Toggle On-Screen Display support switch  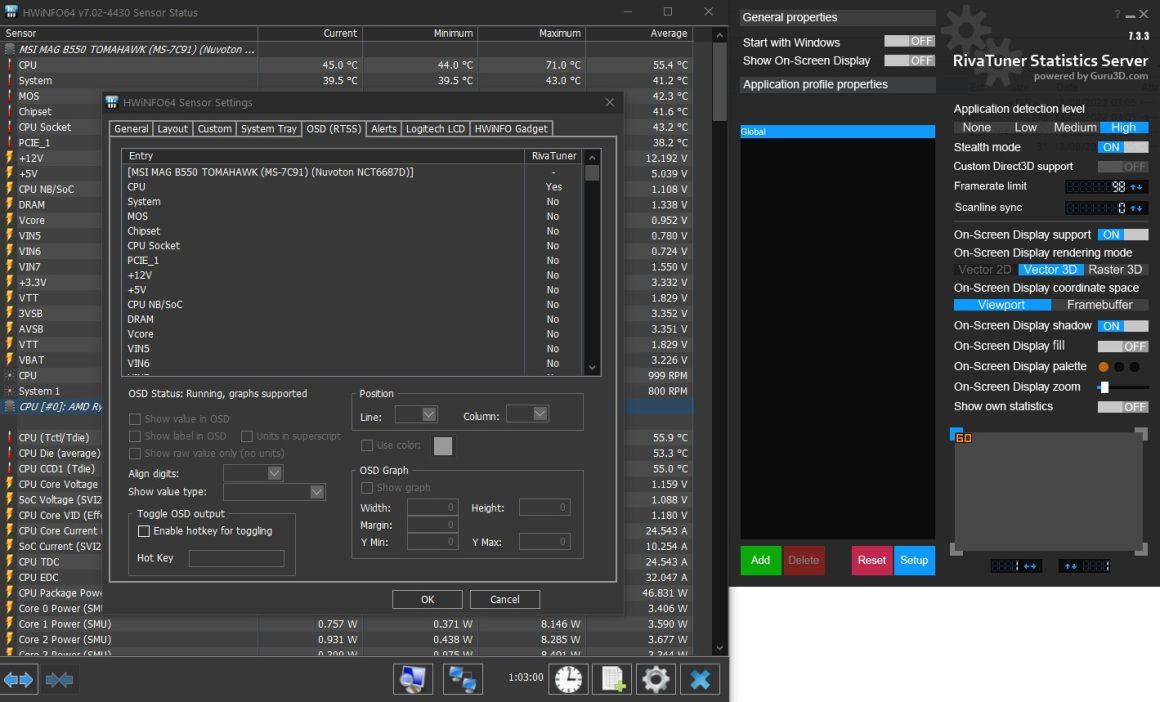pos(1123,234)
